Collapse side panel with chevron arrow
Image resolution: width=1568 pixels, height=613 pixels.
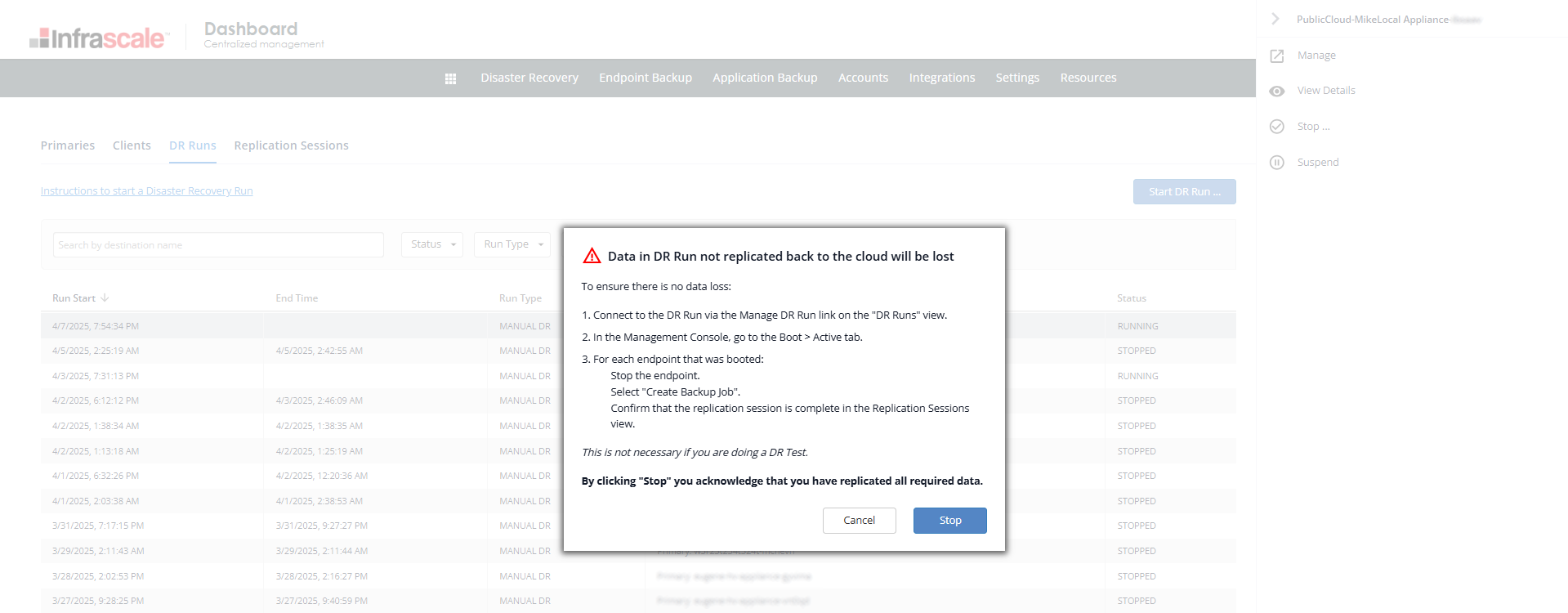[1275, 19]
